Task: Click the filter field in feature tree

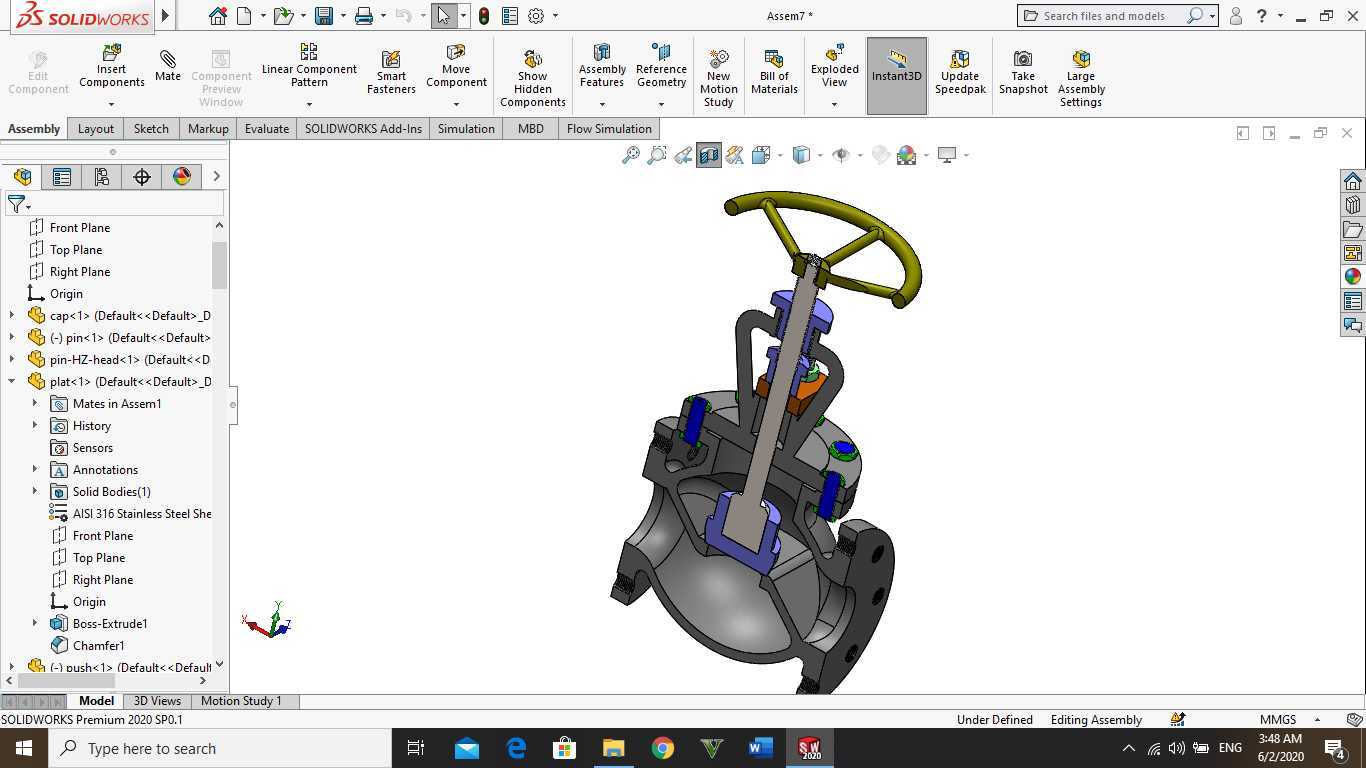Action: pos(112,203)
